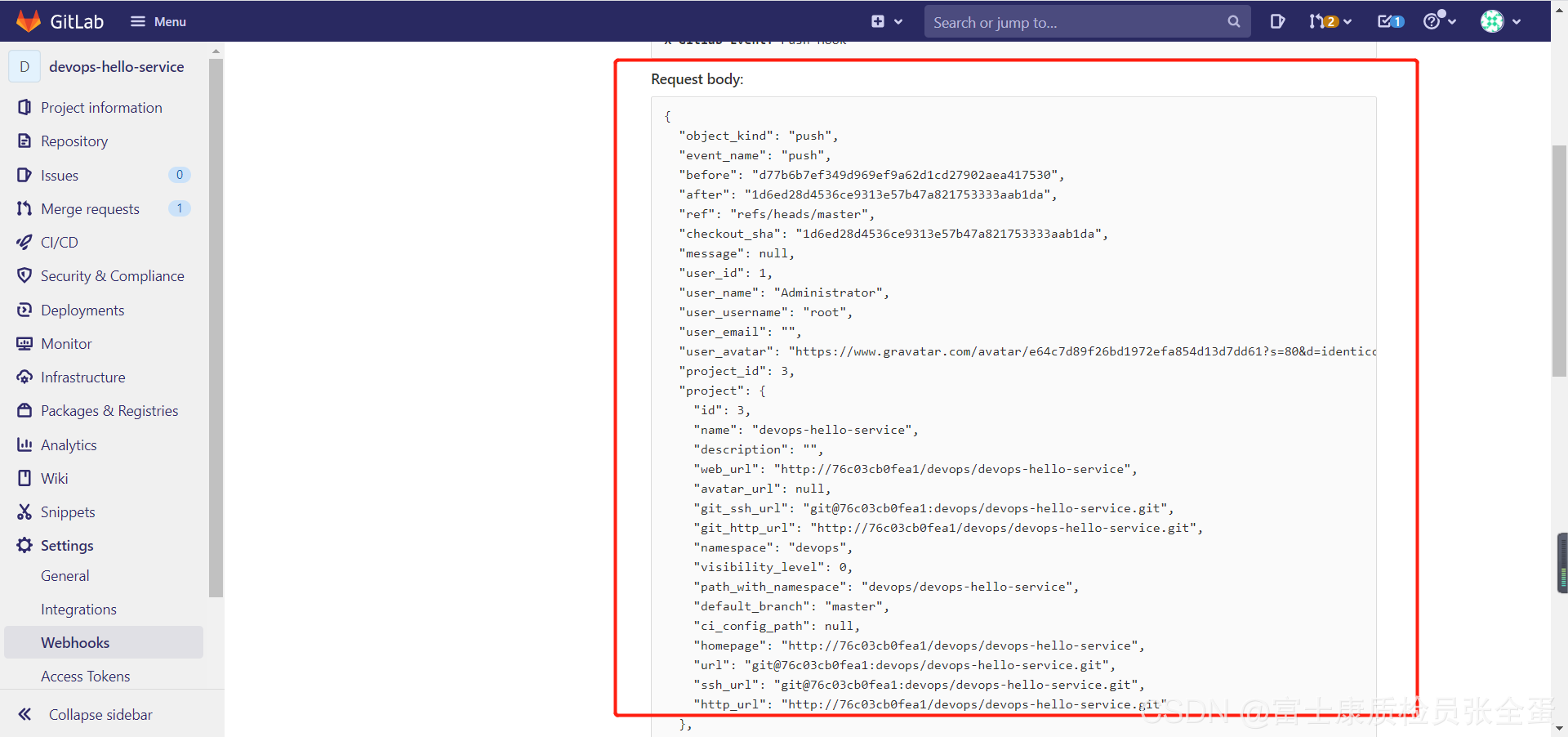This screenshot has width=1568, height=737.
Task: Click the collapse sidebar double-chevron icon
Action: coord(24,714)
